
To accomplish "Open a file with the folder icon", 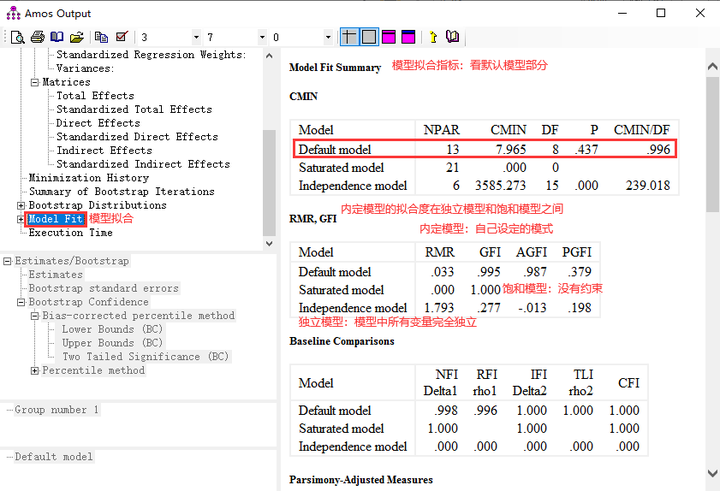I will pos(77,37).
